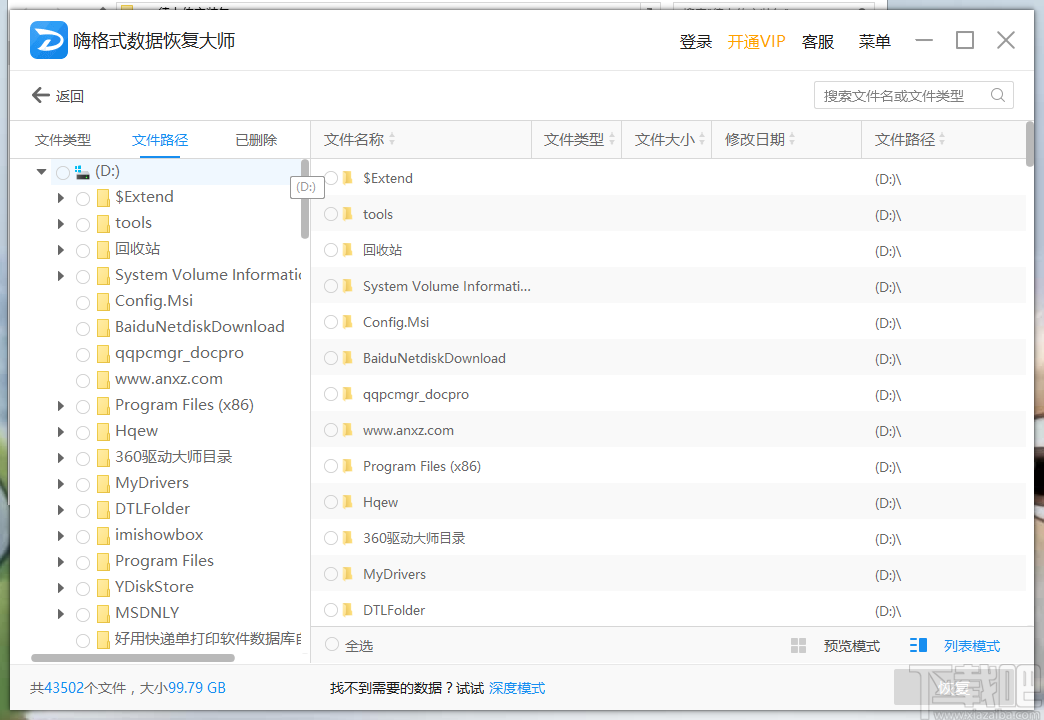Expand Program Files (x86) tree node
The width and height of the screenshot is (1044, 720).
click(x=61, y=406)
